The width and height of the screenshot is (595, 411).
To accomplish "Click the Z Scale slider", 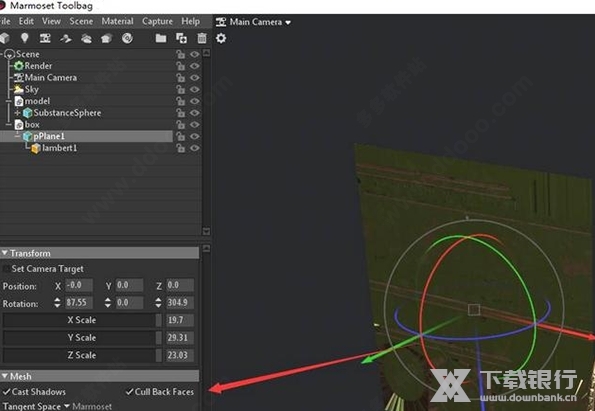I will click(x=82, y=355).
